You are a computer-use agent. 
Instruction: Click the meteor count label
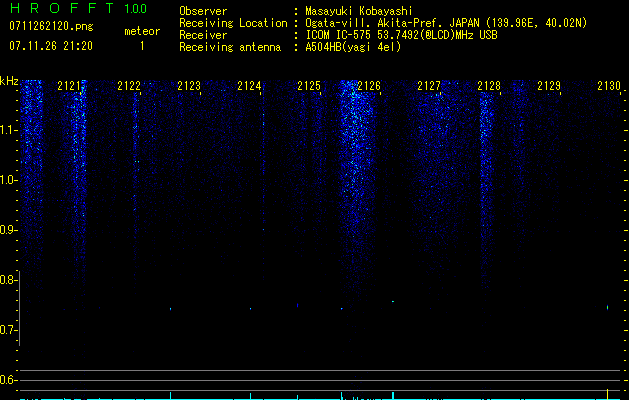[142, 31]
